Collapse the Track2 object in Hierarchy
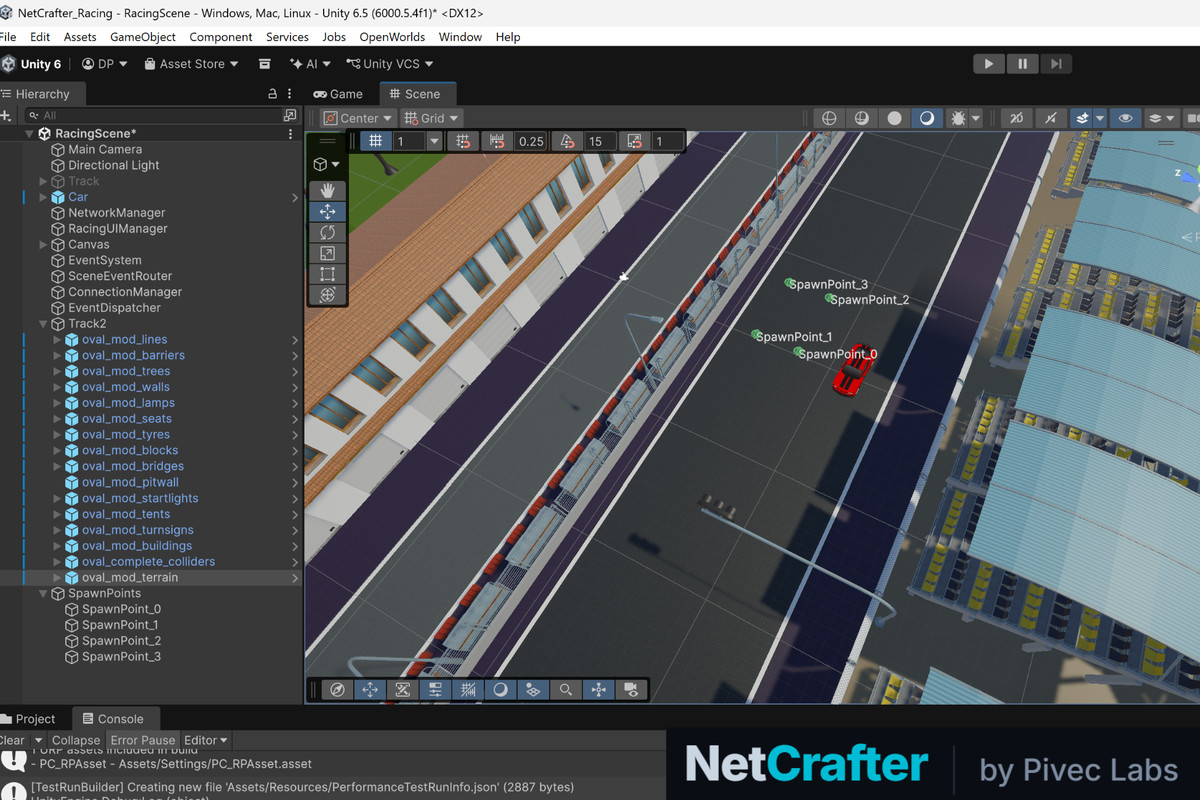 pyautogui.click(x=43, y=324)
